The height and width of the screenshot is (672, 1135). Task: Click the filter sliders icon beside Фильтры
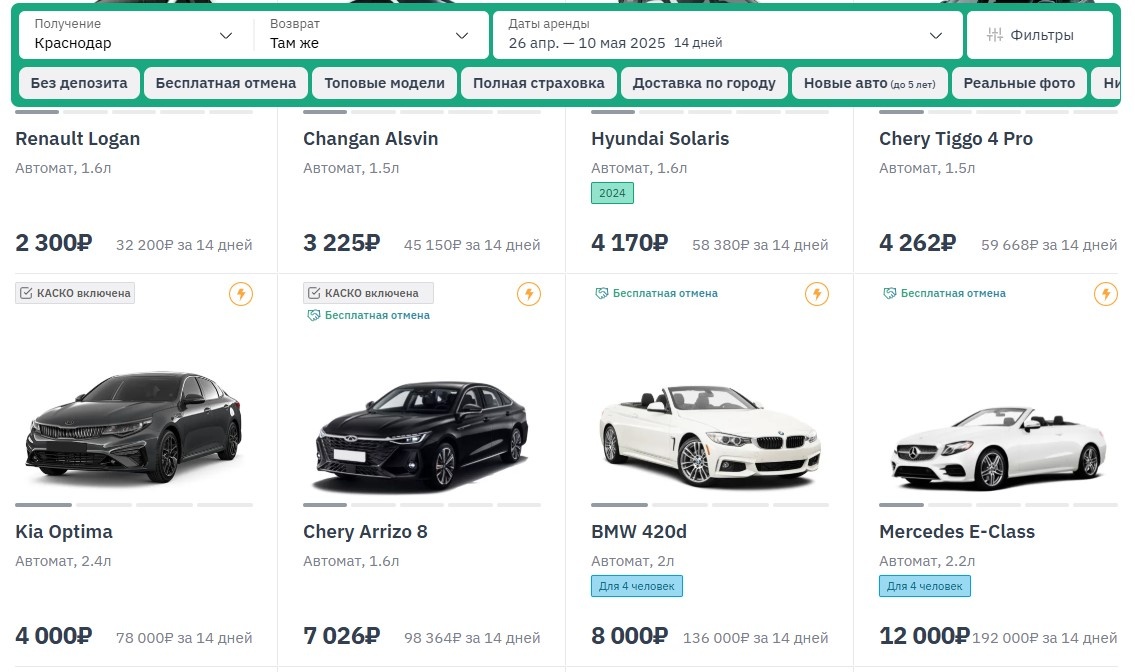(994, 35)
